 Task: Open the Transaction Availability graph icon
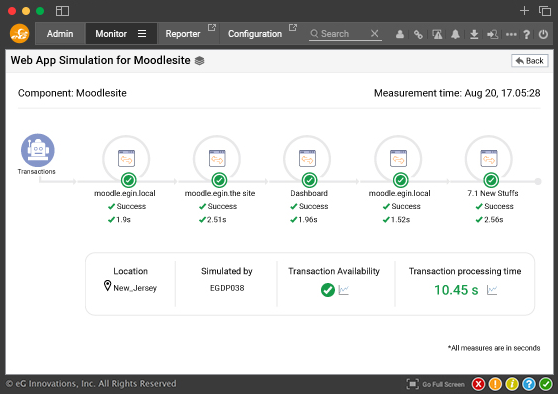click(x=344, y=290)
